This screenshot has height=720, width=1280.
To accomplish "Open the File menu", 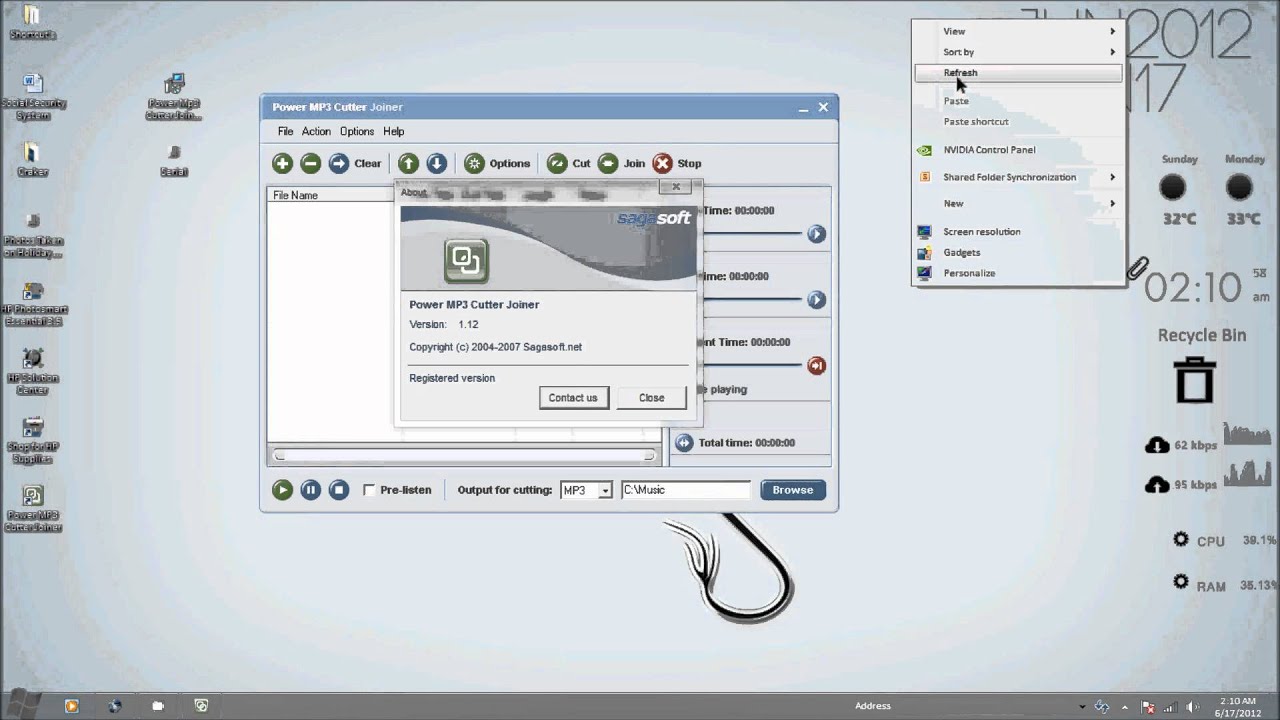I will pyautogui.click(x=286, y=131).
